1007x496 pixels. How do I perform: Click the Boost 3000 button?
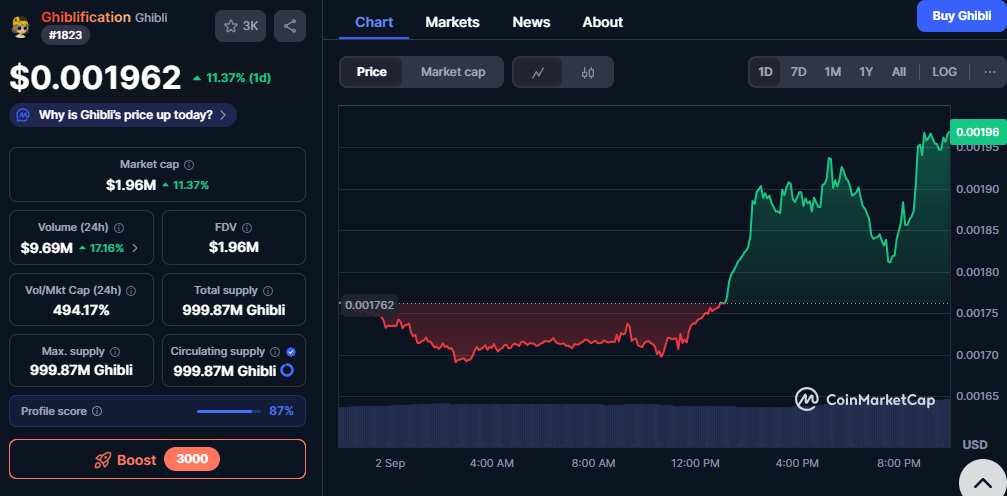[x=157, y=459]
